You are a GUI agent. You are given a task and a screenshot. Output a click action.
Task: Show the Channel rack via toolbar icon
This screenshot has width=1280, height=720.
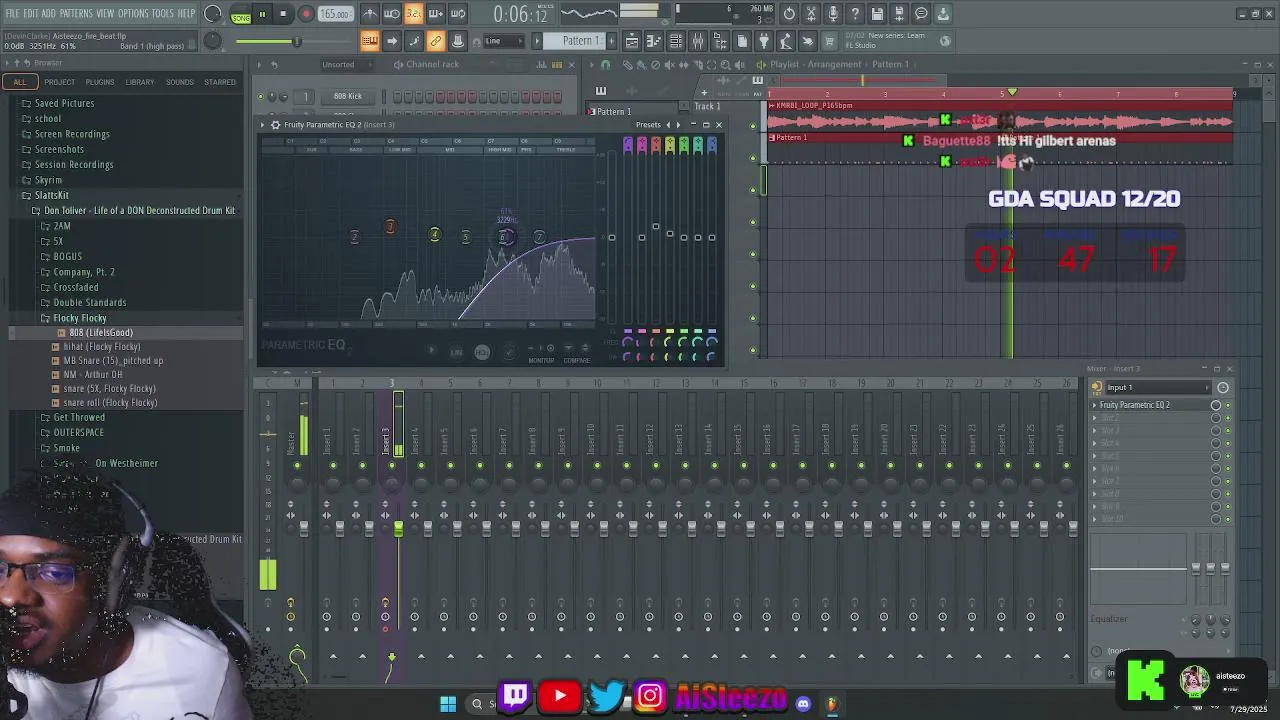[676, 41]
